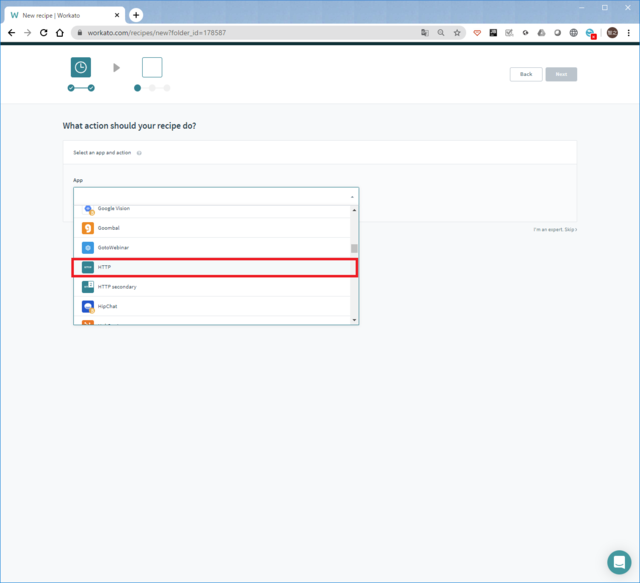Click I'm an expert, Skip link
The height and width of the screenshot is (583, 640).
tap(555, 229)
